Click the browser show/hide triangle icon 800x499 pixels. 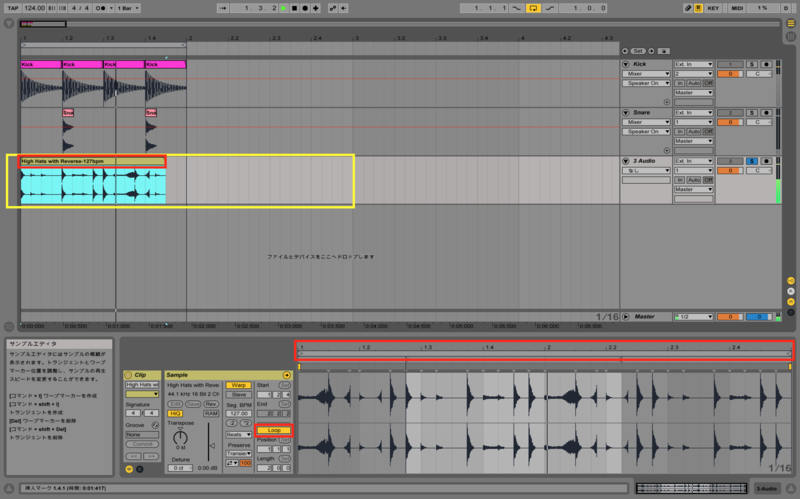click(9, 23)
